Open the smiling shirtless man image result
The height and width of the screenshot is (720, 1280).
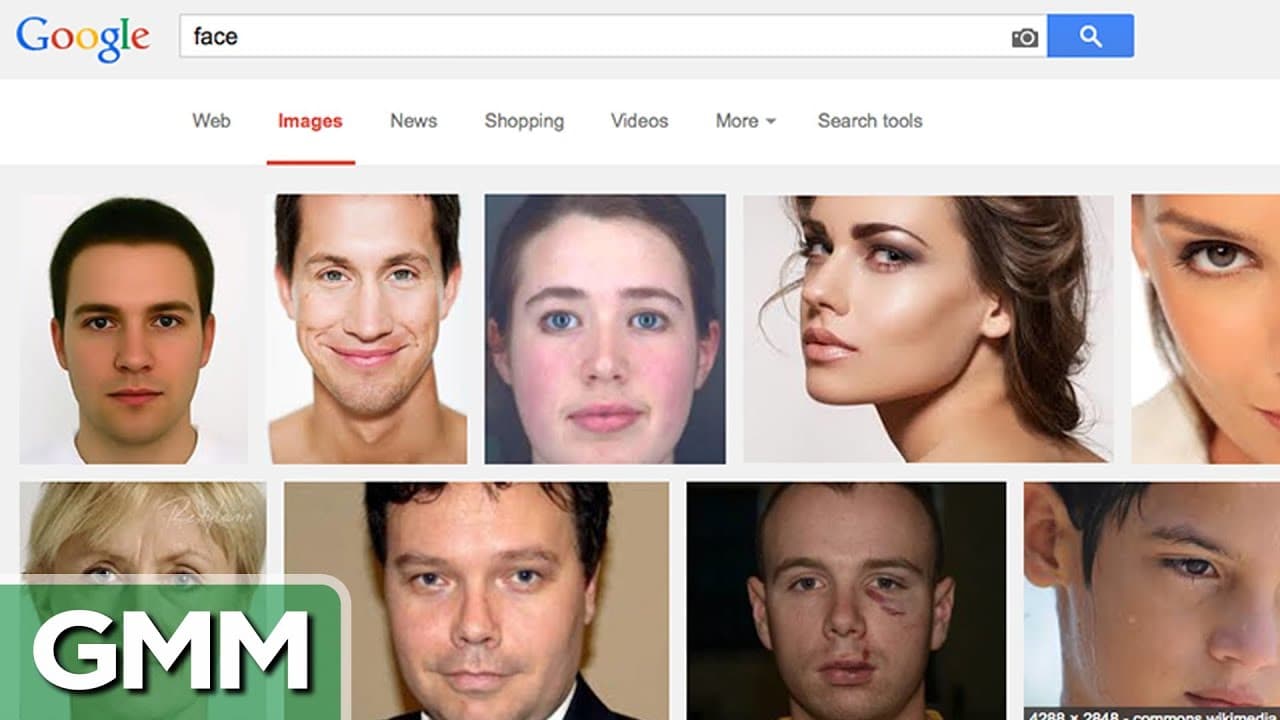[367, 329]
